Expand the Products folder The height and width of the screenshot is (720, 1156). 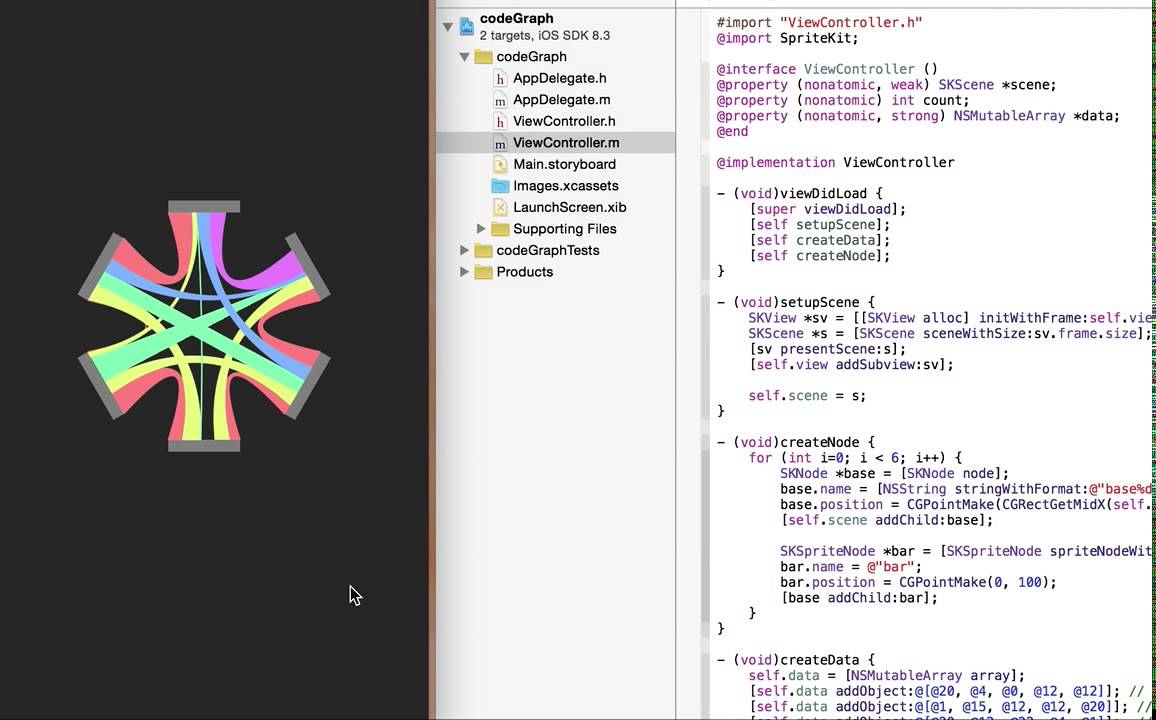coord(464,272)
